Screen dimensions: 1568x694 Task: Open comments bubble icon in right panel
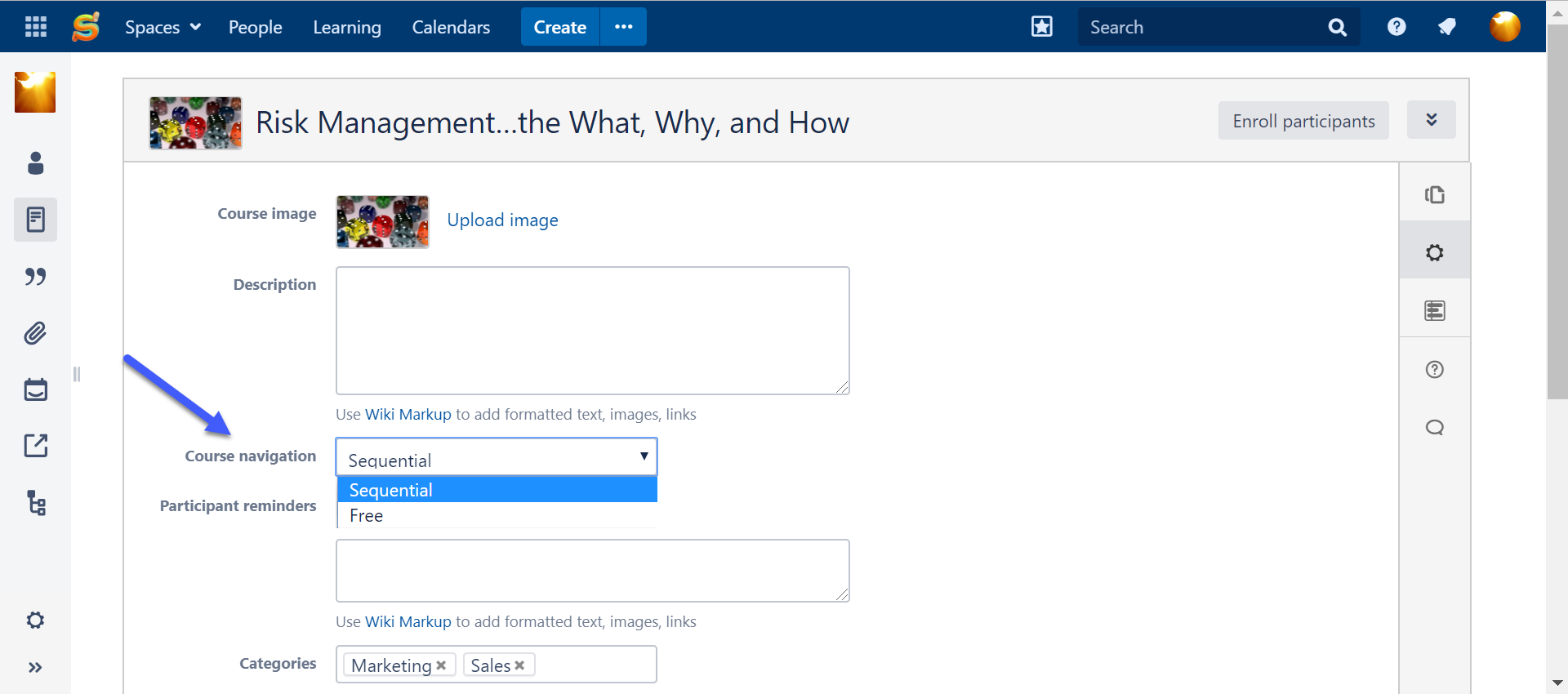pos(1434,428)
